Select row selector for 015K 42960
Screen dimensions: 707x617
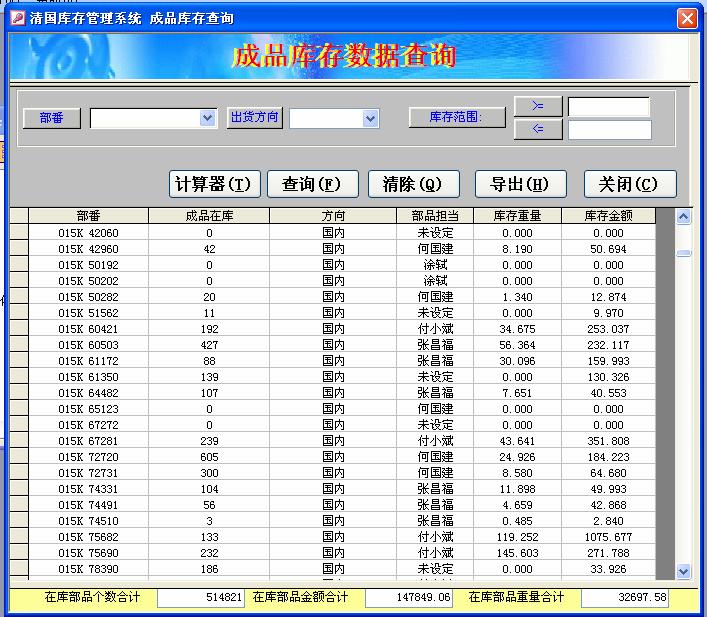point(18,249)
